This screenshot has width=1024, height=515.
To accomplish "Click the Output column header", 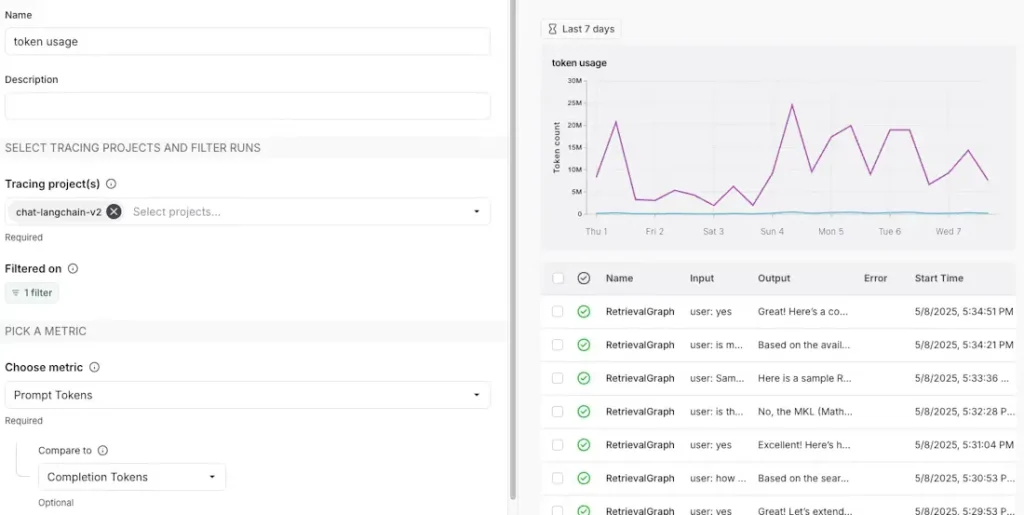I will click(774, 278).
